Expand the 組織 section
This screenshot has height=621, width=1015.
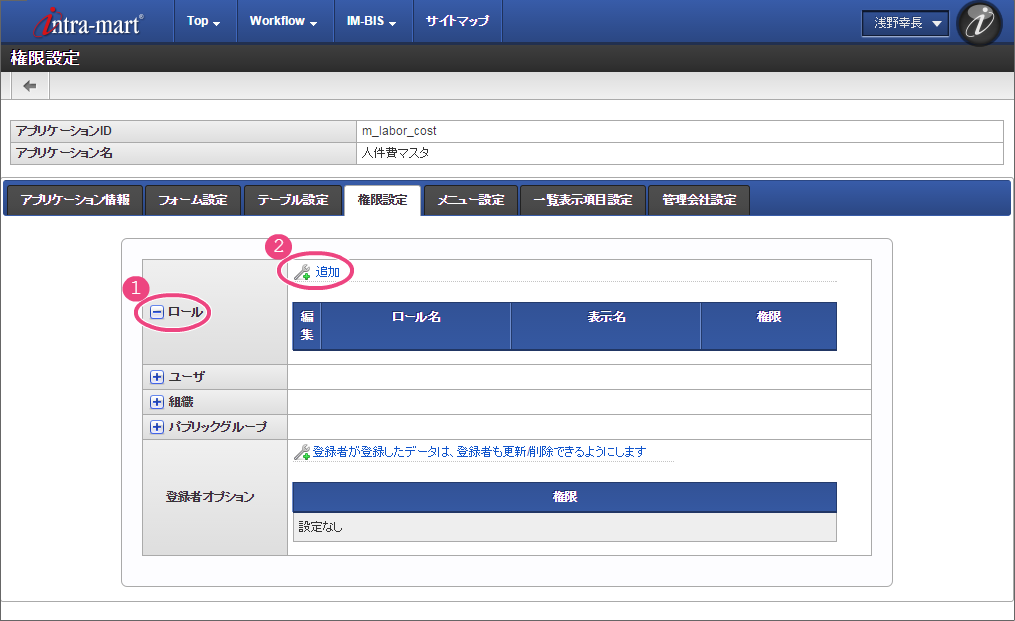tap(156, 402)
